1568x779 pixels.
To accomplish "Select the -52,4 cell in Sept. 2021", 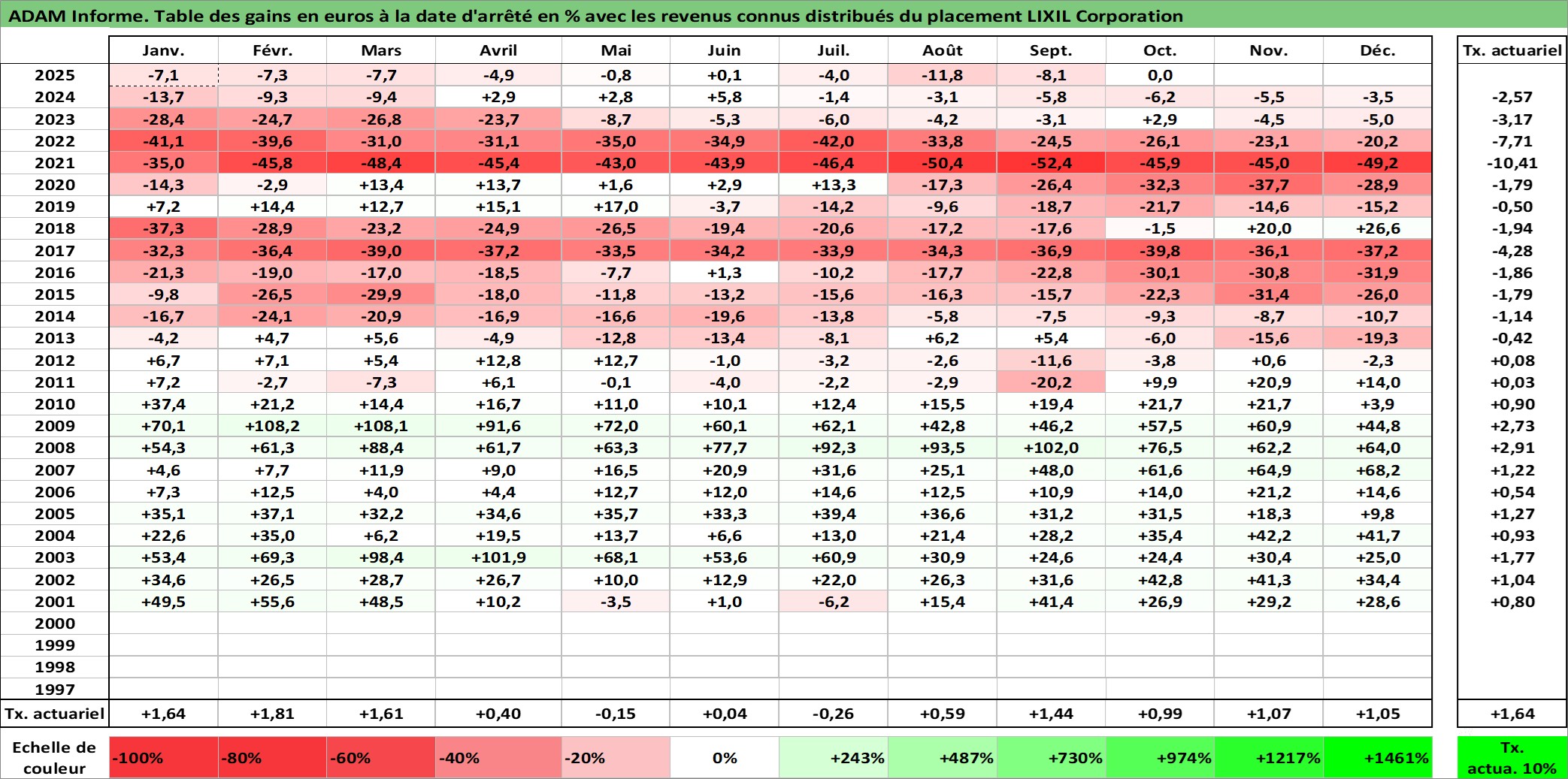I will 1051,163.
